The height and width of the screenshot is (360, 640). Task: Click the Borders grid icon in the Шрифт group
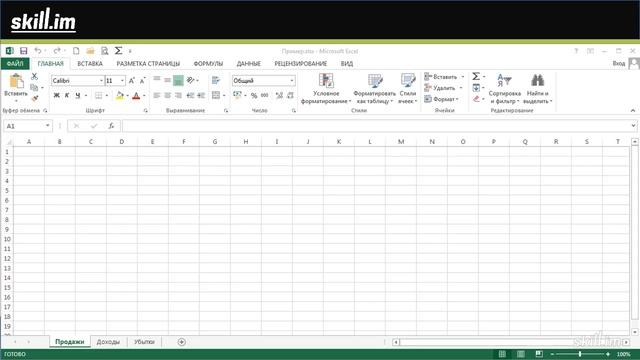98,95
